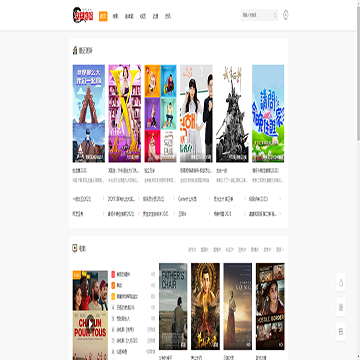Open the Father's Chair movie poster
Screen dimensions: 360x360
(173, 306)
